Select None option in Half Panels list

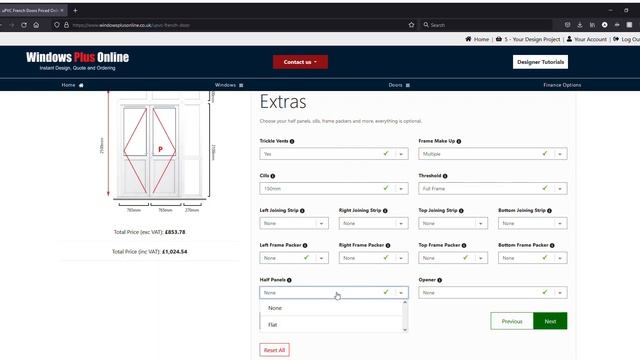coord(331,308)
